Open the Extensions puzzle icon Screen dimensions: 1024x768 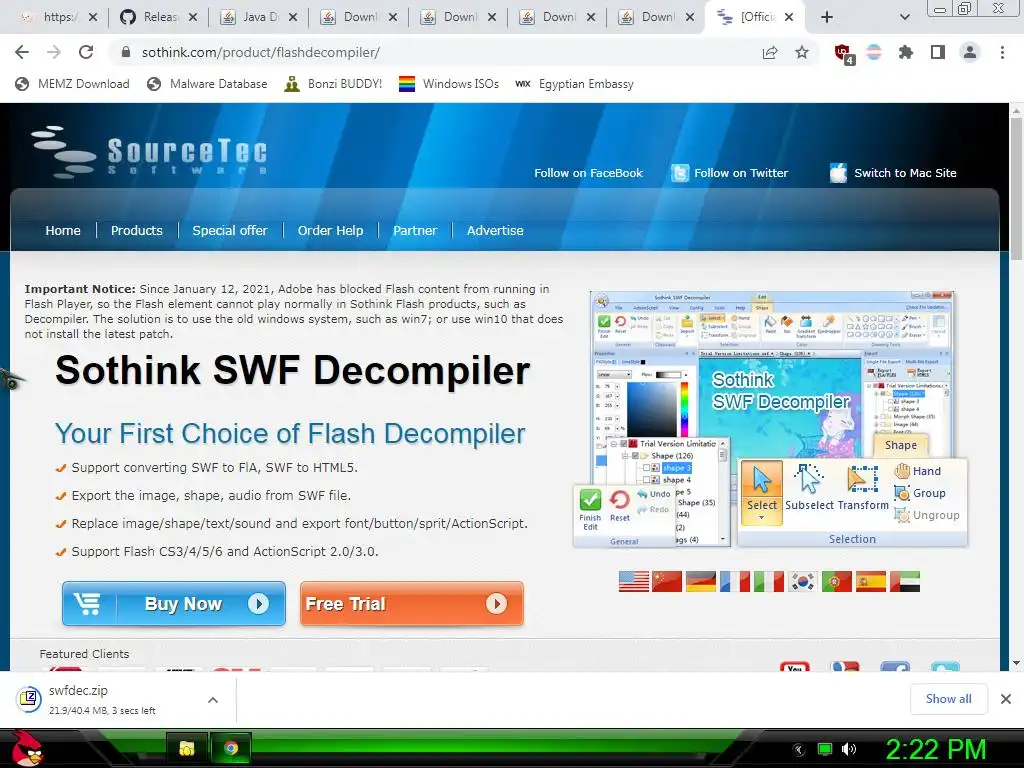click(906, 52)
